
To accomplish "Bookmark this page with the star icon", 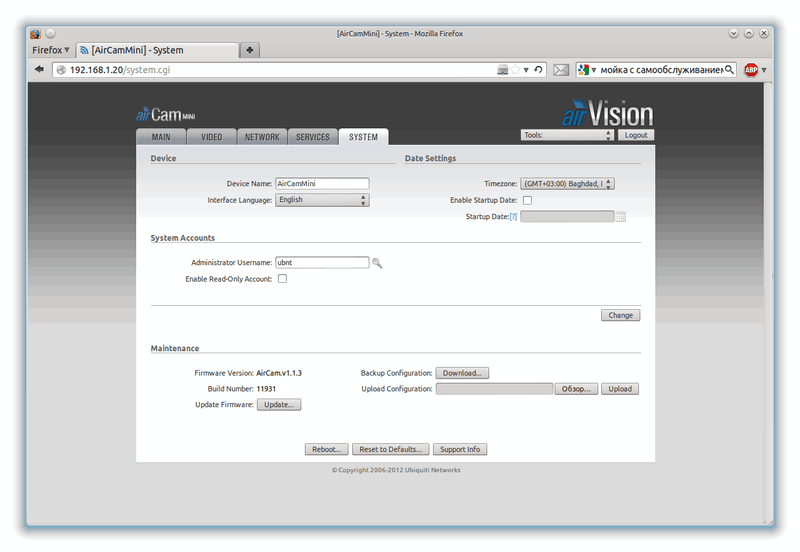I will pyautogui.click(x=515, y=70).
